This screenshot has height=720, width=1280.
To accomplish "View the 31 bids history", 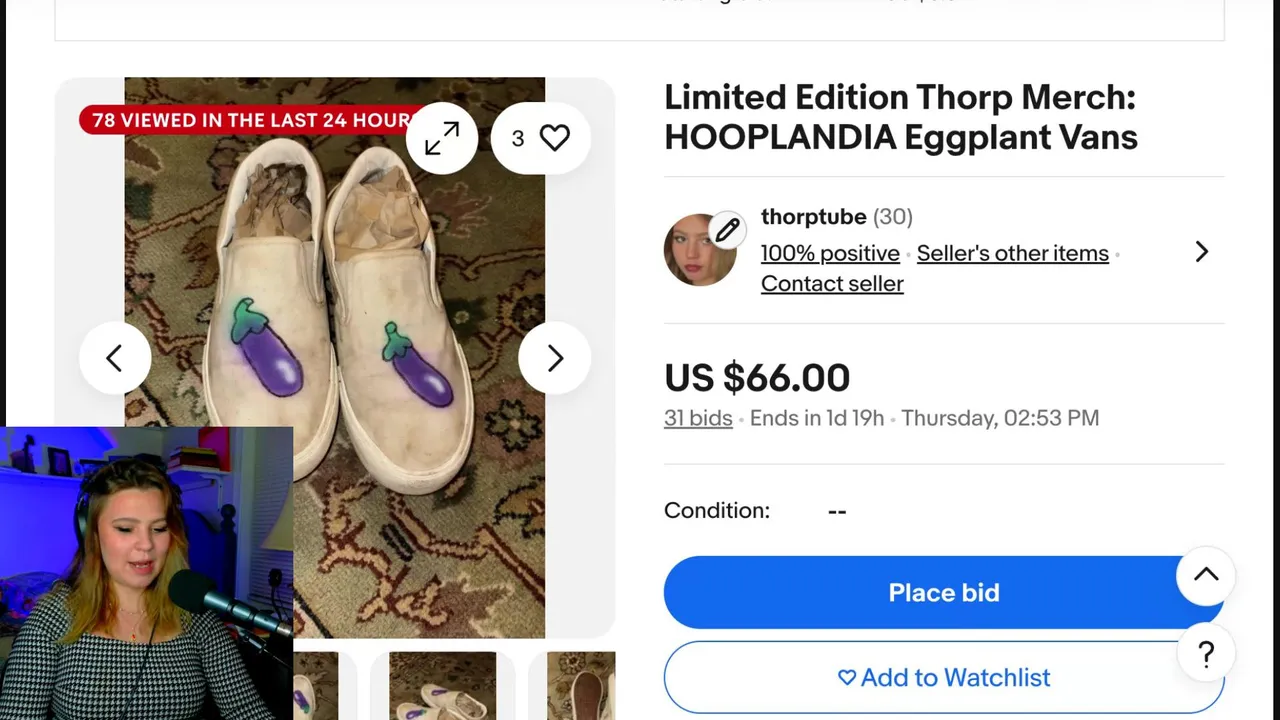I will 698,418.
